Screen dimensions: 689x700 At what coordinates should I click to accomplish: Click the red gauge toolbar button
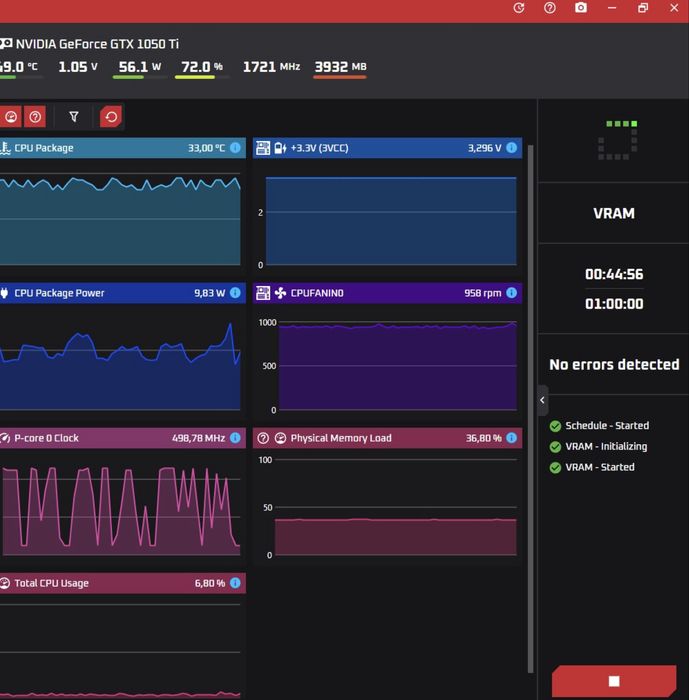[x=10, y=117]
